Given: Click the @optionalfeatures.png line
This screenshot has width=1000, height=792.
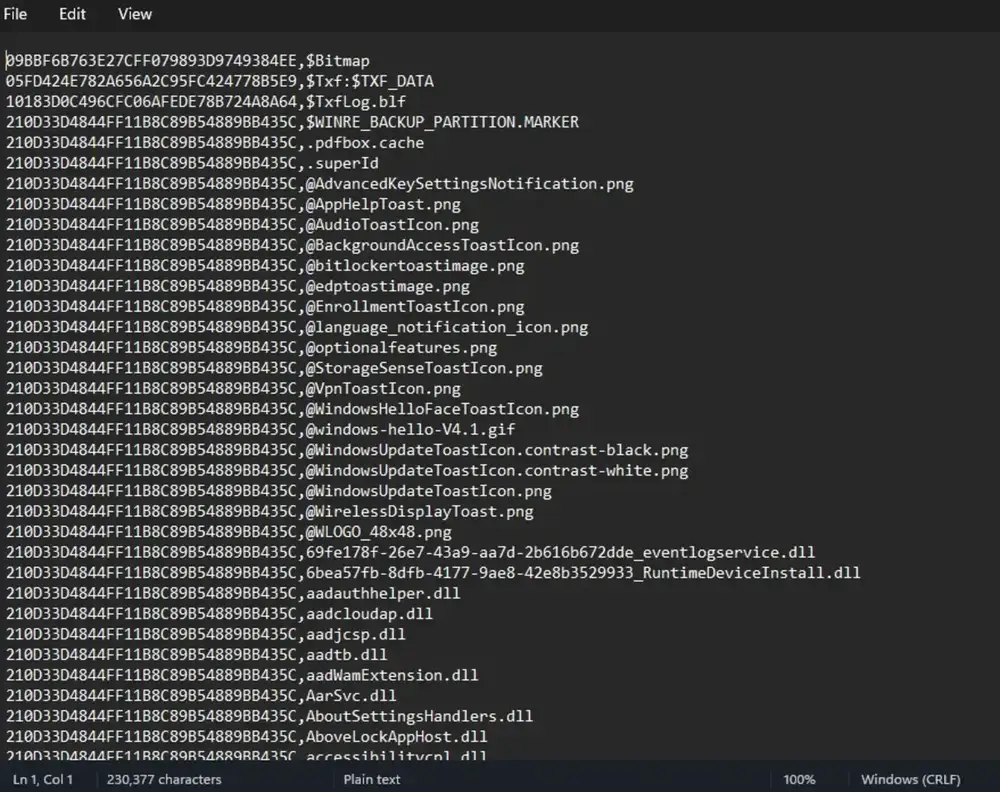Looking at the screenshot, I should click(x=251, y=348).
